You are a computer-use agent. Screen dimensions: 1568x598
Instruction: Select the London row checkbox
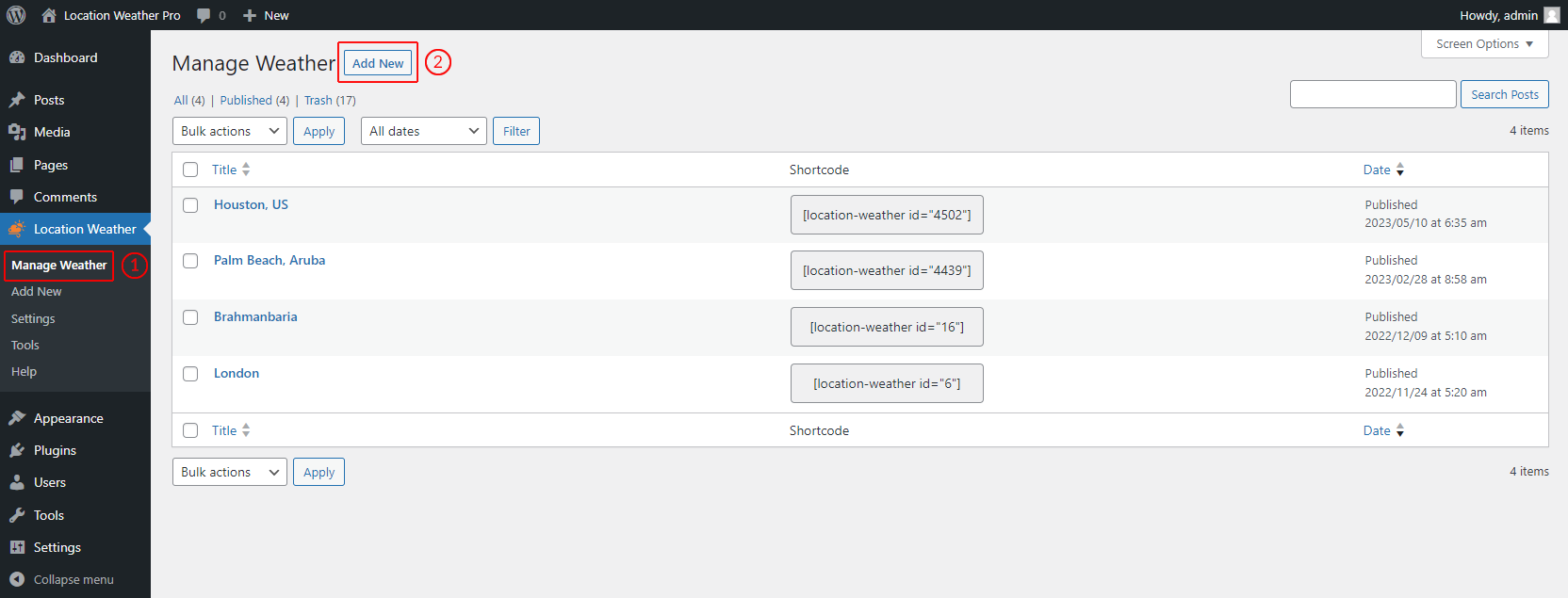(190, 374)
